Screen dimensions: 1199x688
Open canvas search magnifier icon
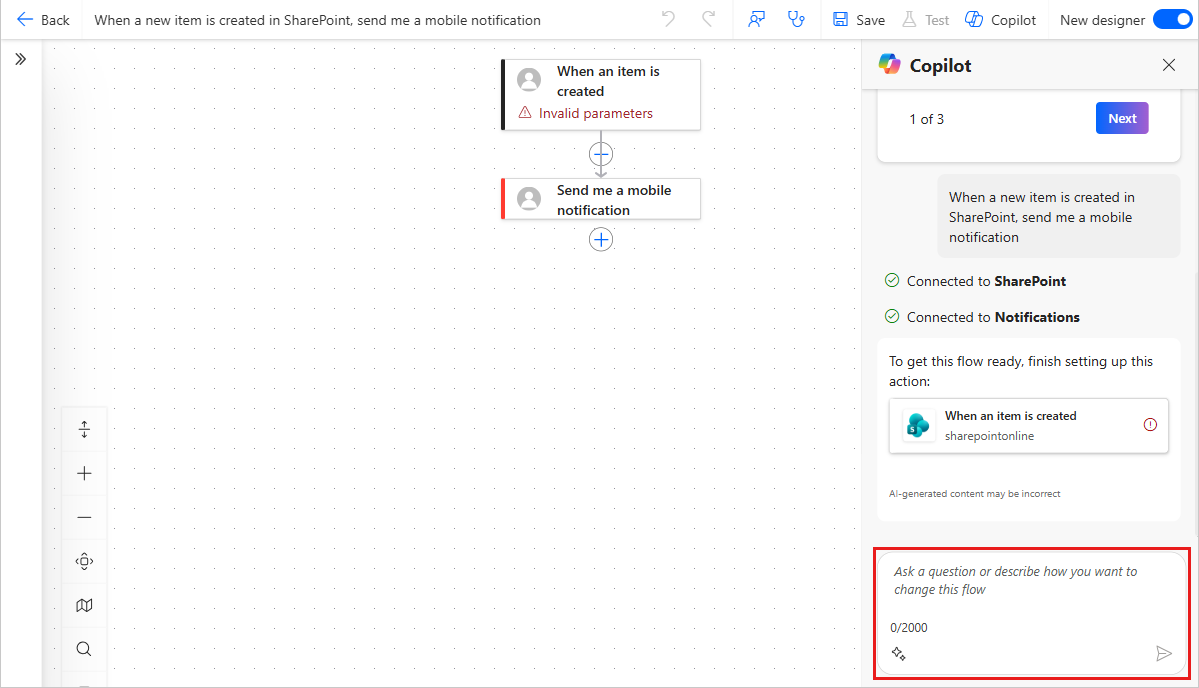84,649
